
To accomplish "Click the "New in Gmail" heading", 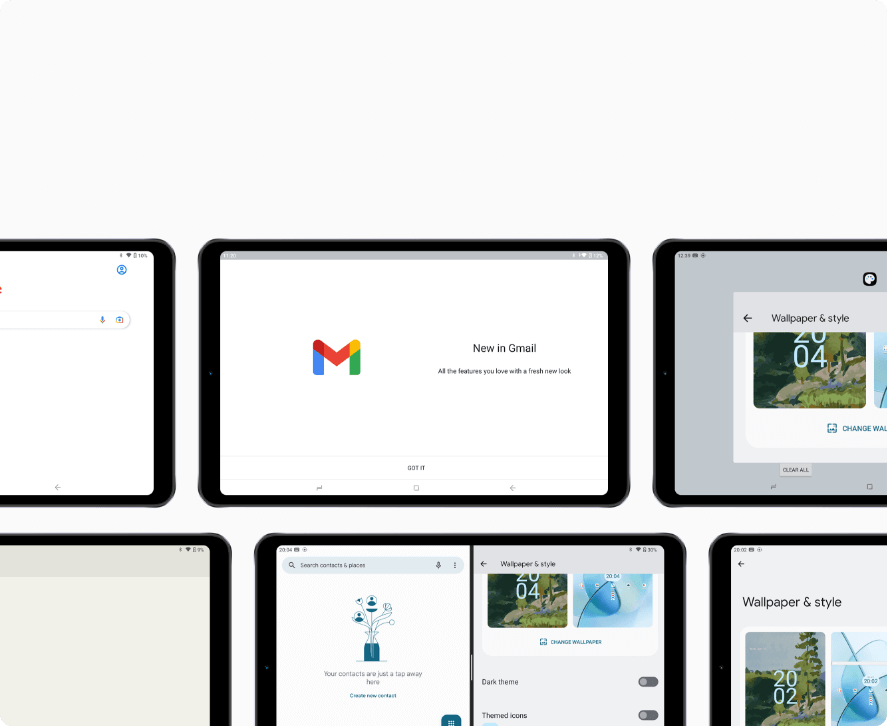I will (505, 348).
